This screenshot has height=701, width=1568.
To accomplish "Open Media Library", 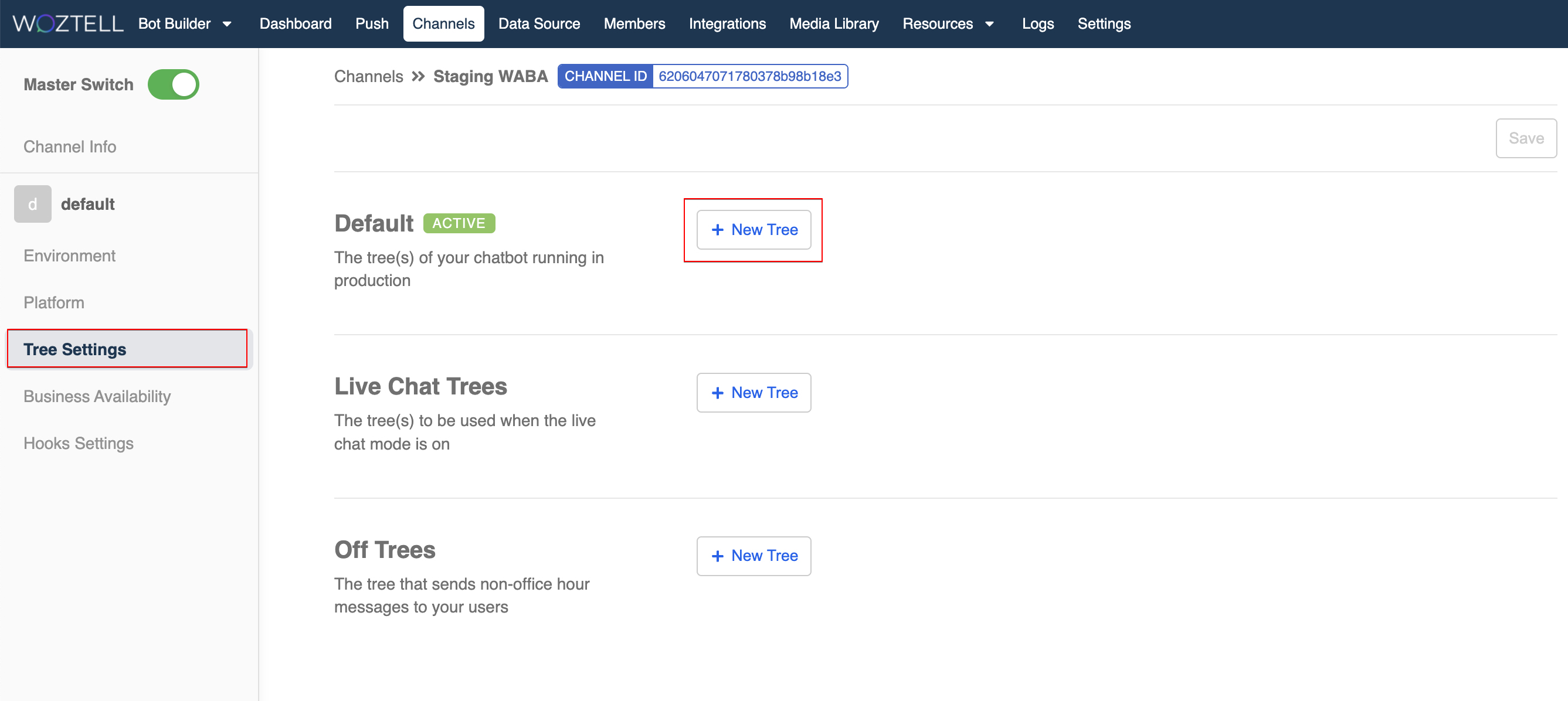I will [834, 23].
